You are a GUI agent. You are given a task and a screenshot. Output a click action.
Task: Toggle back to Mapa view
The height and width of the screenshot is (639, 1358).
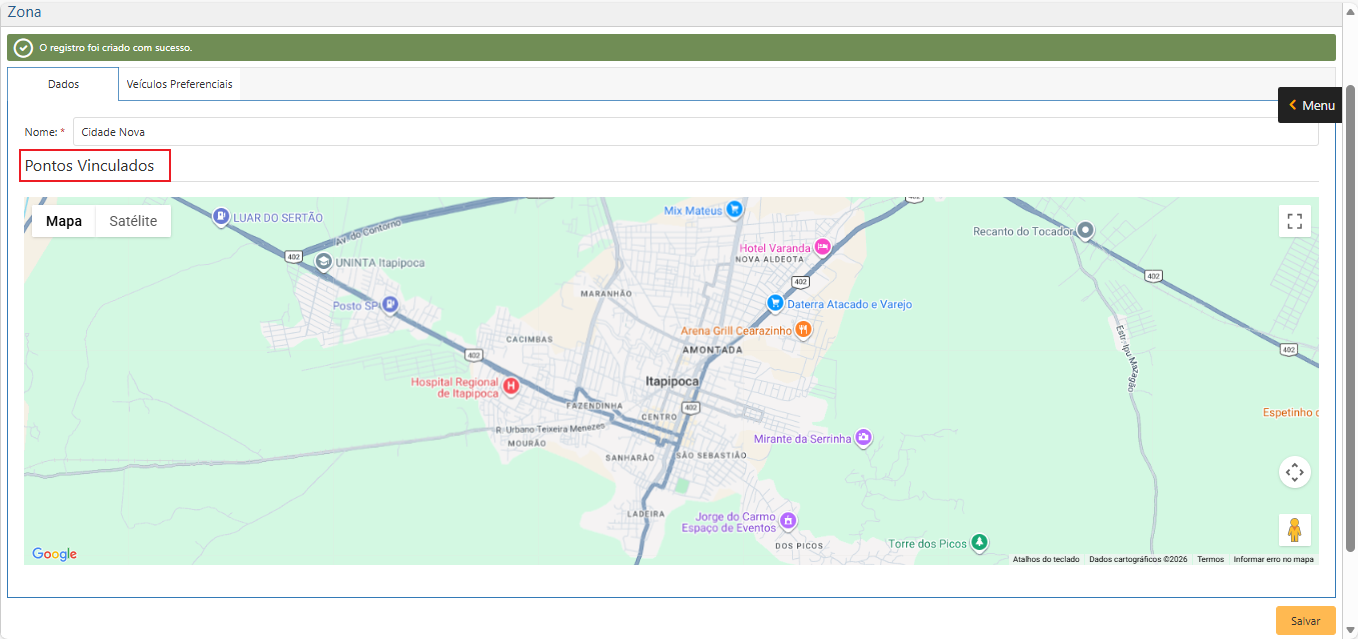63,220
